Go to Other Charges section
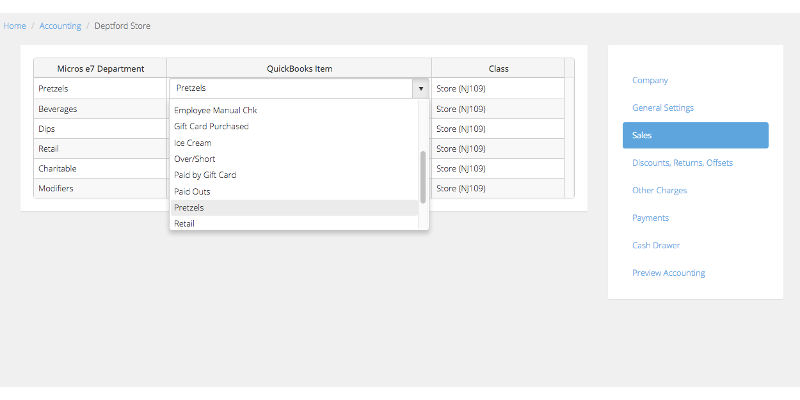Viewport: 800px width, 400px height. [x=660, y=190]
